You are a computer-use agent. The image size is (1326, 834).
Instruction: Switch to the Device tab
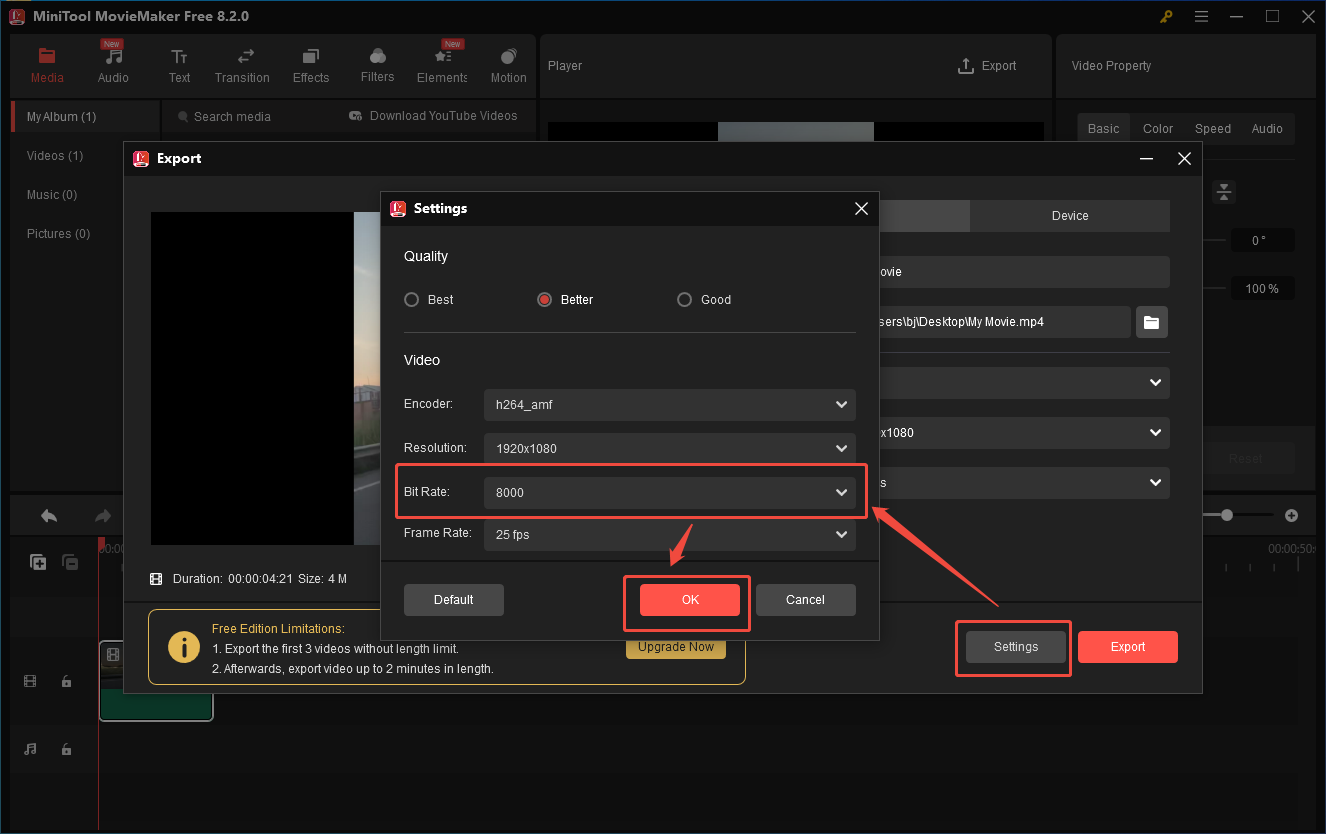pos(1069,215)
